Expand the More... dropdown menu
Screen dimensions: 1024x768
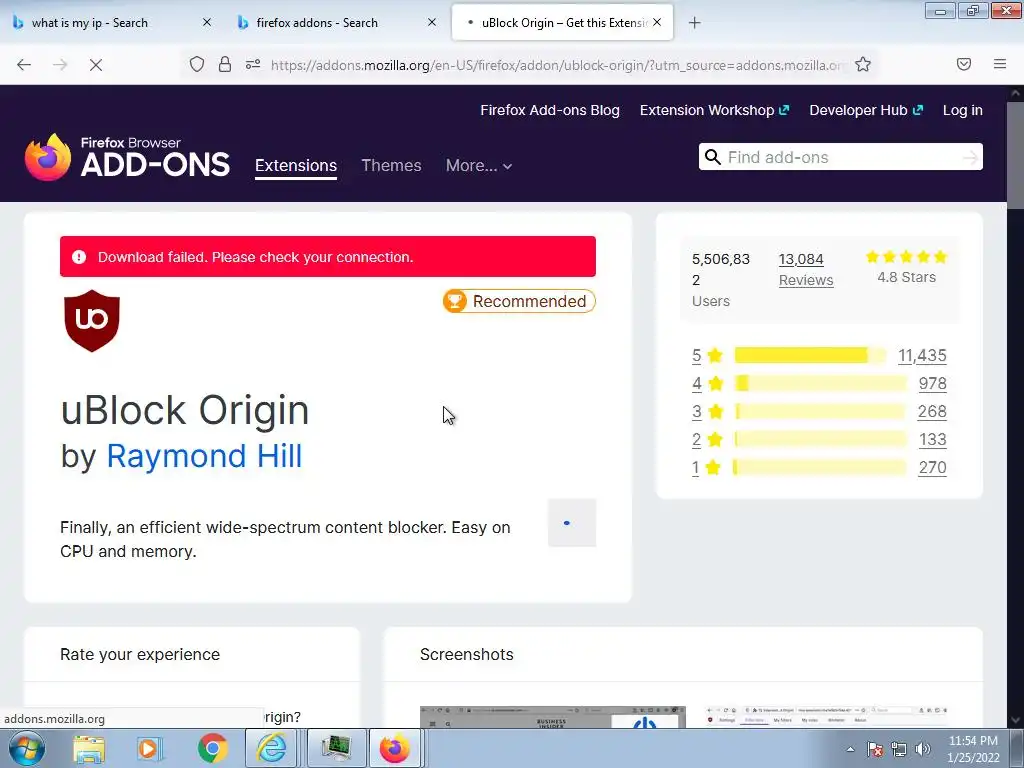click(x=479, y=166)
